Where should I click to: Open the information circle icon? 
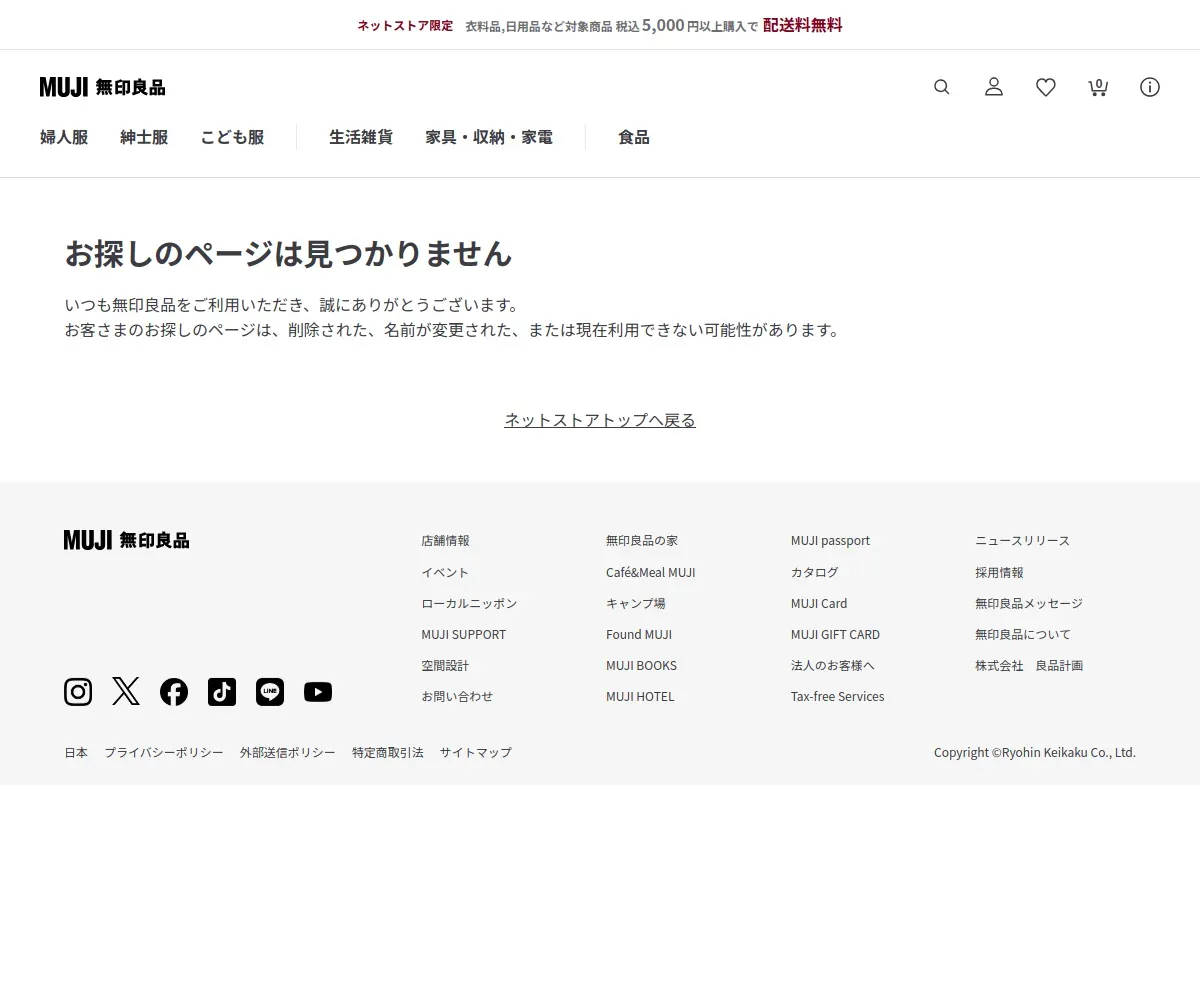1150,87
